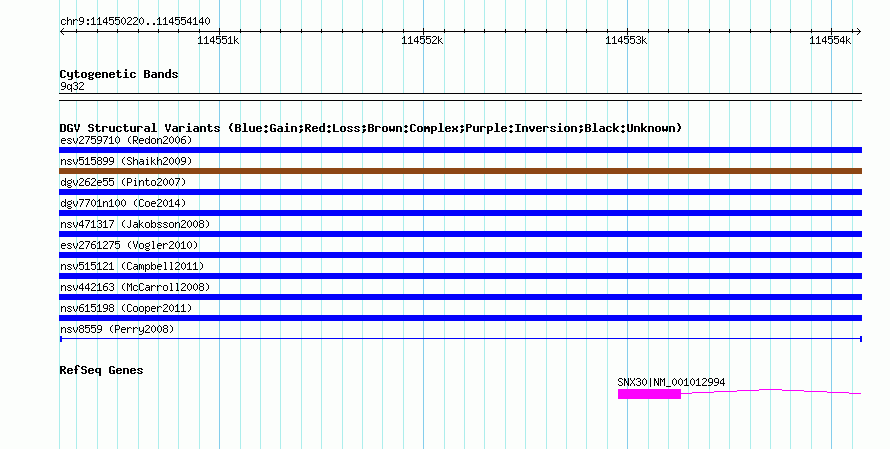Click the brown complex variant bar nsv515899

[460, 171]
